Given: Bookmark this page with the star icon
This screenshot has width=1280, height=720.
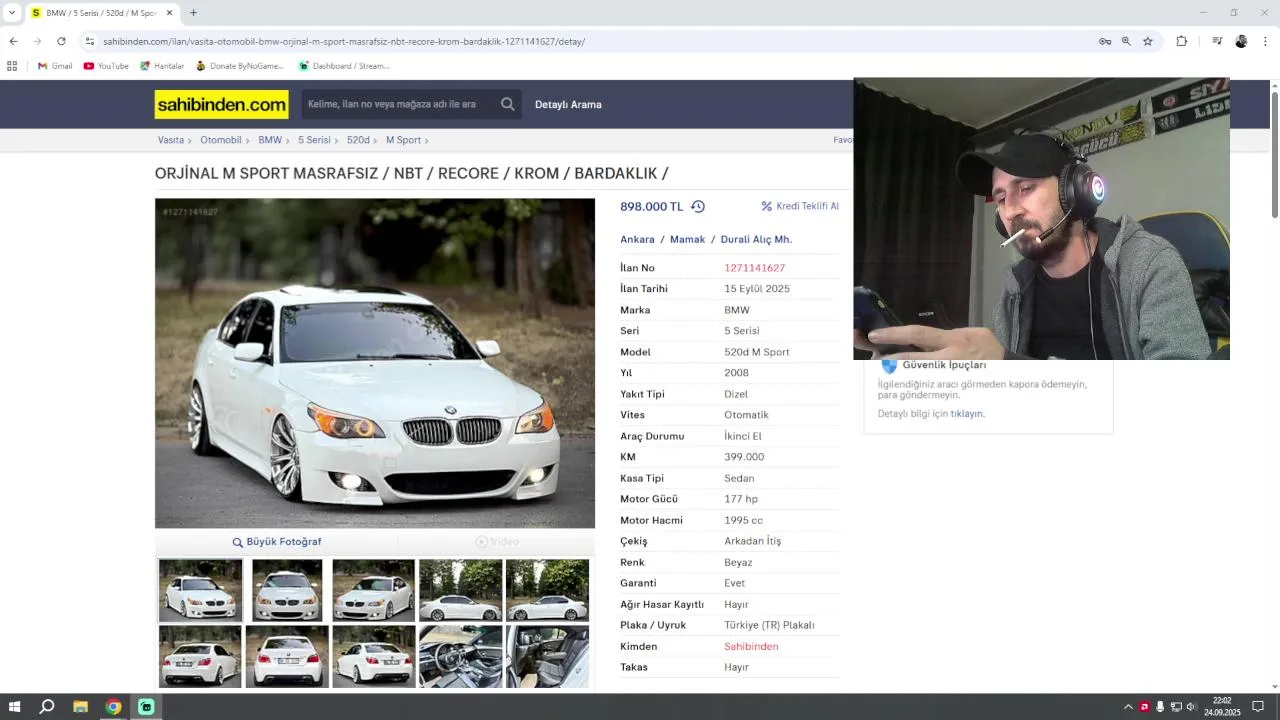Looking at the screenshot, I should 1148,41.
